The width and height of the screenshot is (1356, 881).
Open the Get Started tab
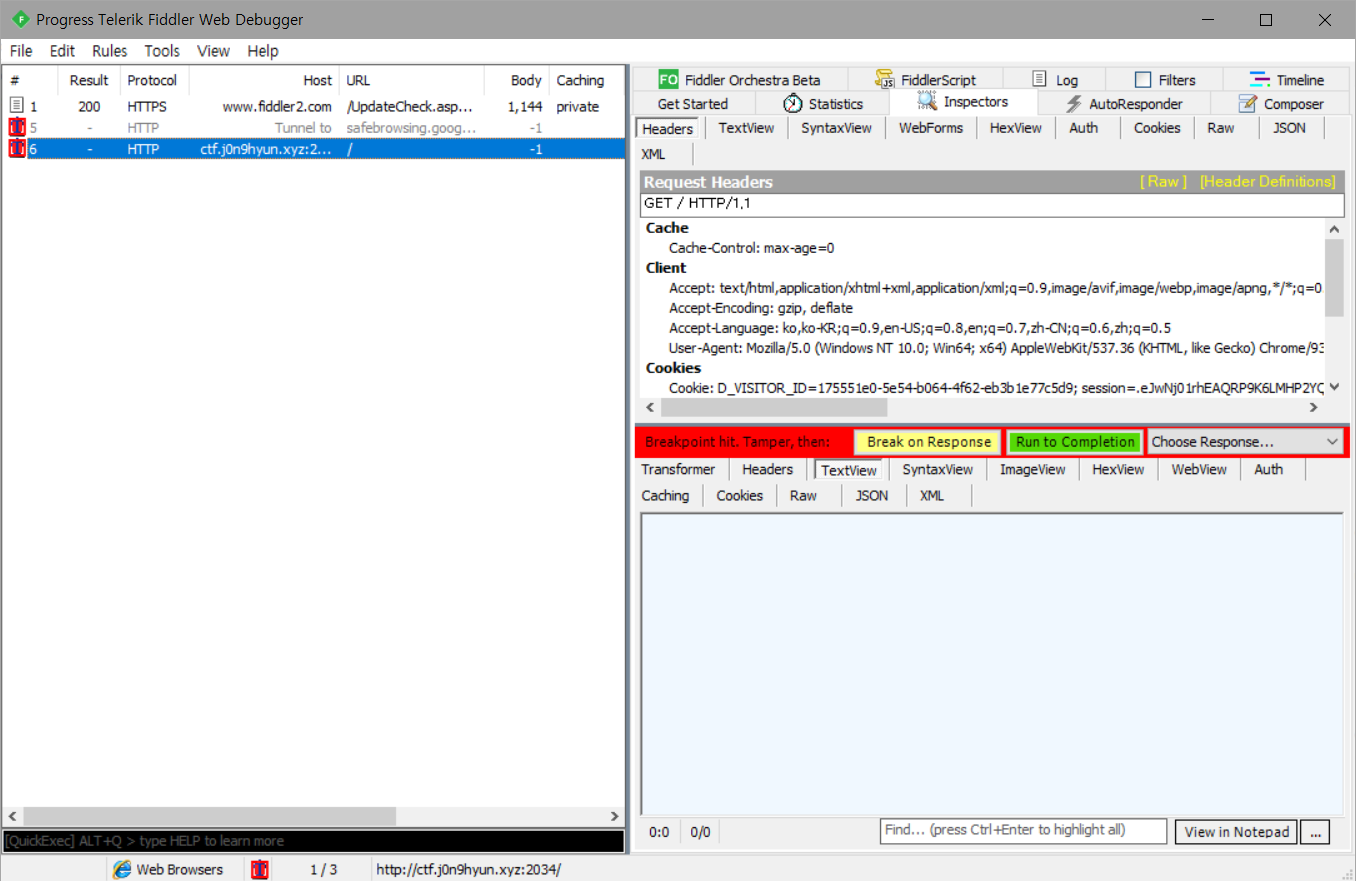[x=693, y=104]
